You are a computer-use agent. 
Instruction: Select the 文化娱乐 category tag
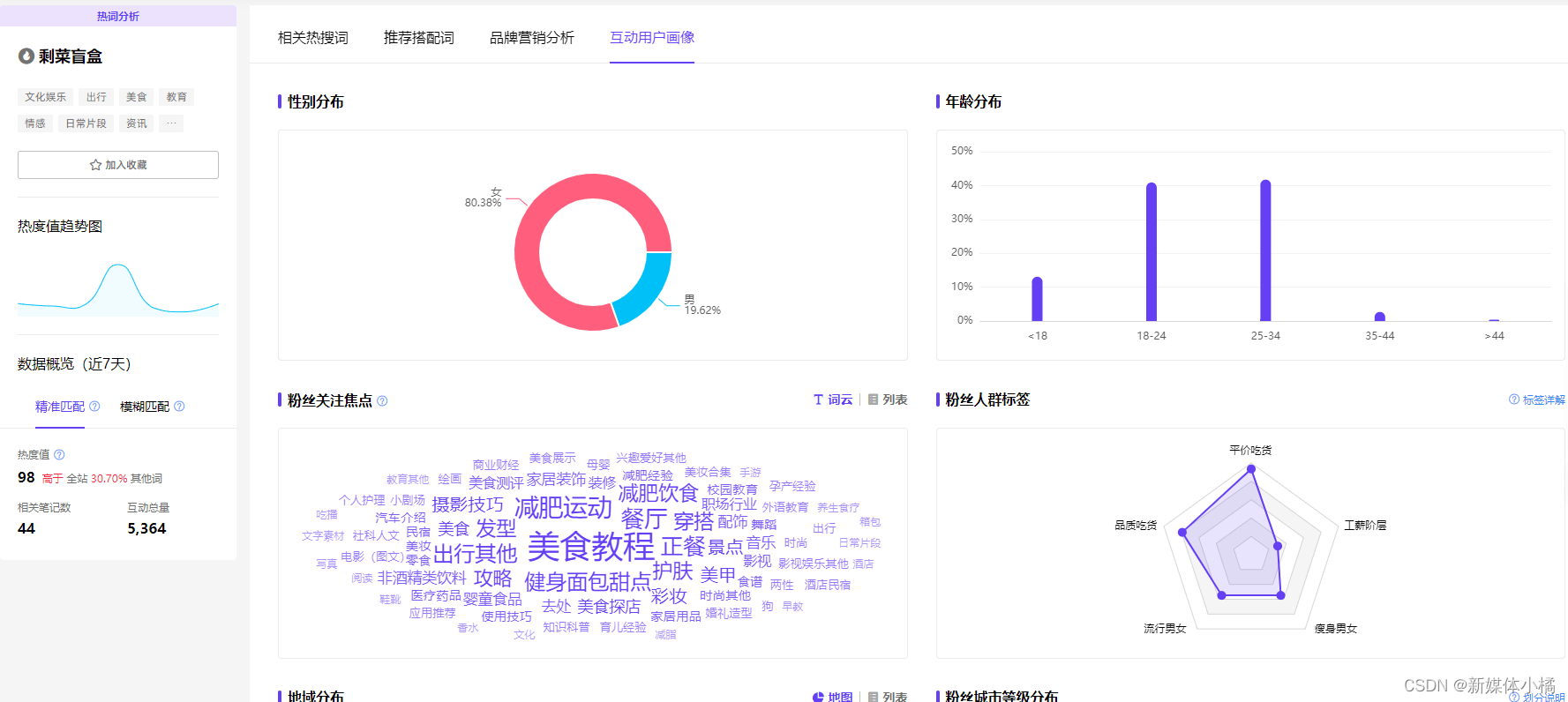point(46,97)
